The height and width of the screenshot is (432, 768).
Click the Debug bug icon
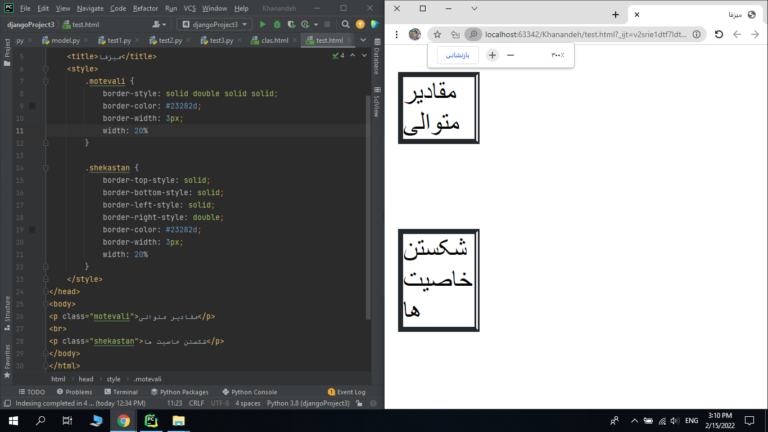276,23
